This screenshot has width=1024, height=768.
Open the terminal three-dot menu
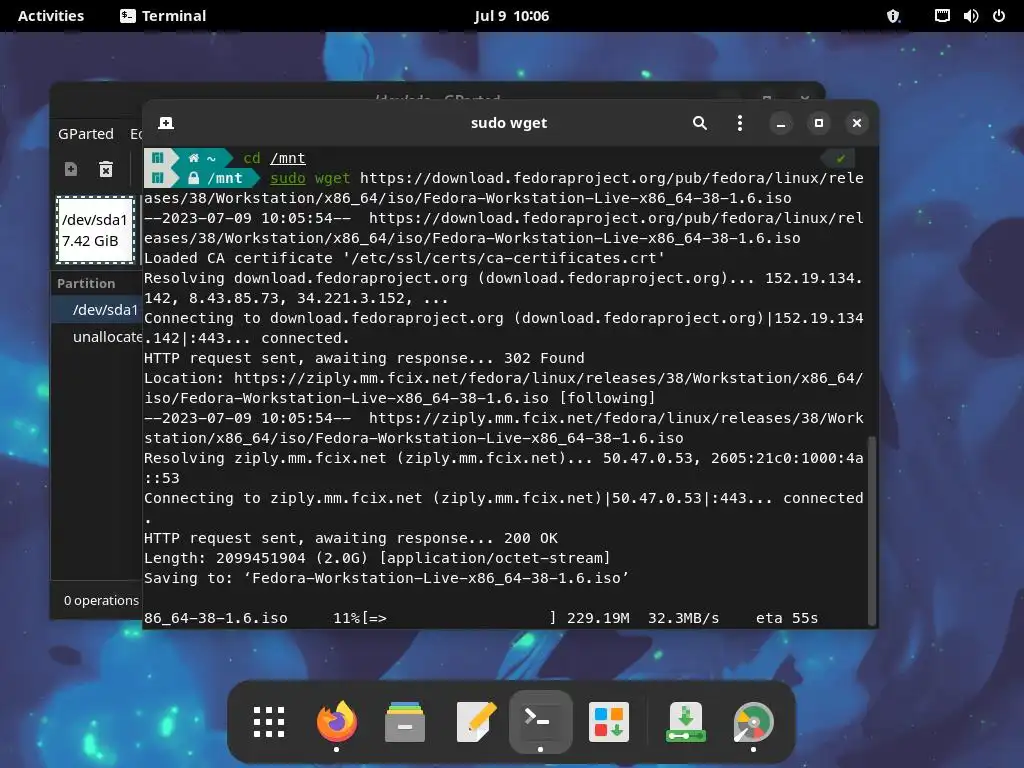(739, 123)
